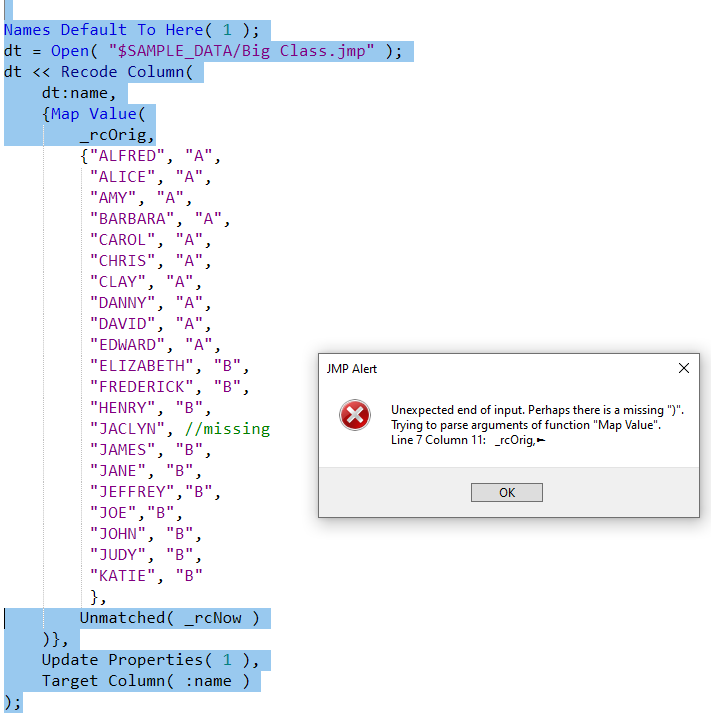Click the "JOE","B" entry
The image size is (711, 720).
click(136, 513)
